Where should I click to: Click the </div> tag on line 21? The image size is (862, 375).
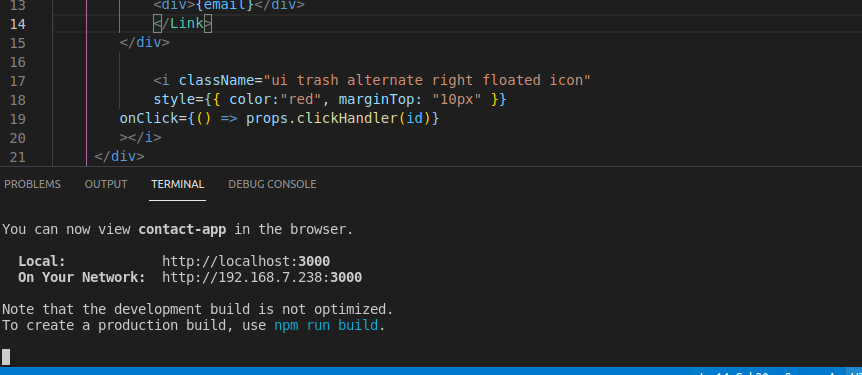(x=119, y=156)
